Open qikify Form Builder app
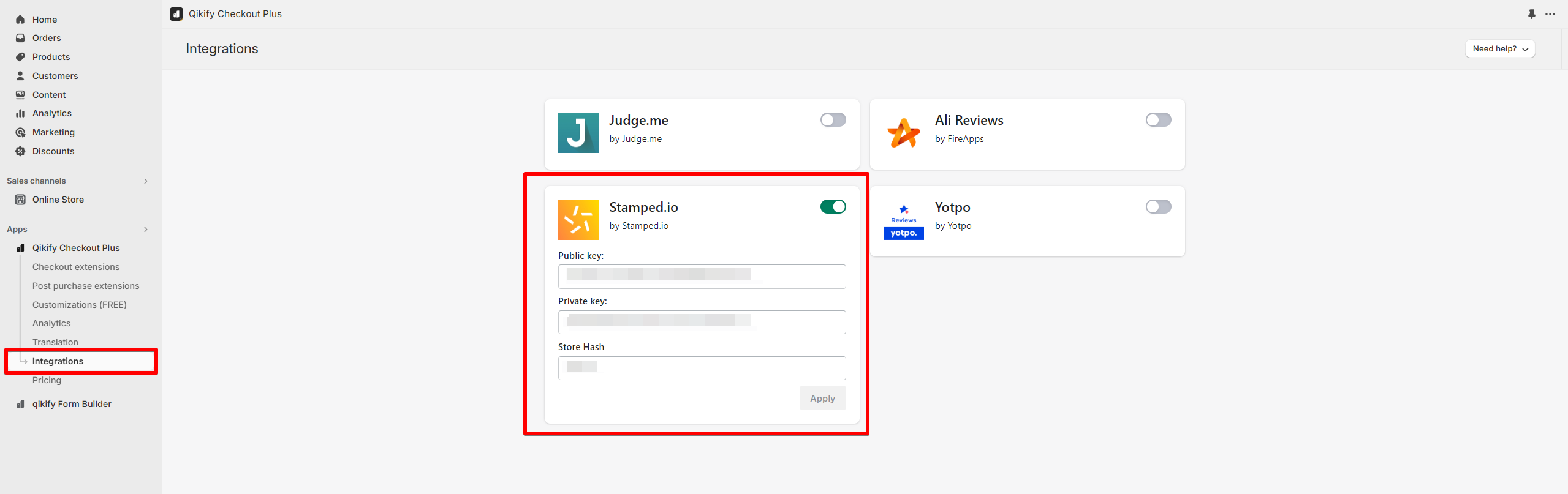This screenshot has height=494, width=1568. click(72, 404)
